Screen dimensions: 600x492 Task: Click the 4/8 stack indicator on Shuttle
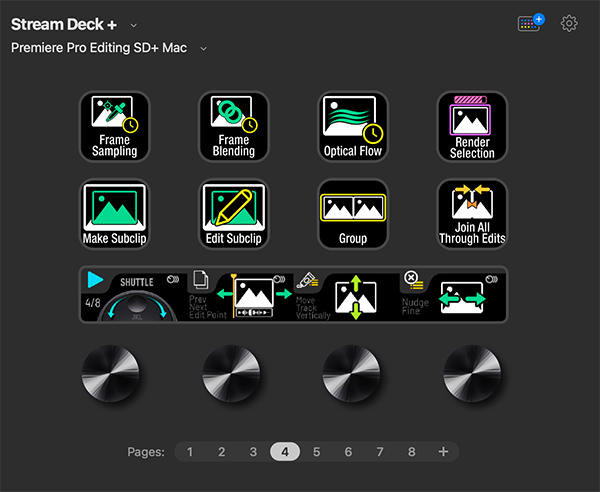point(93,303)
